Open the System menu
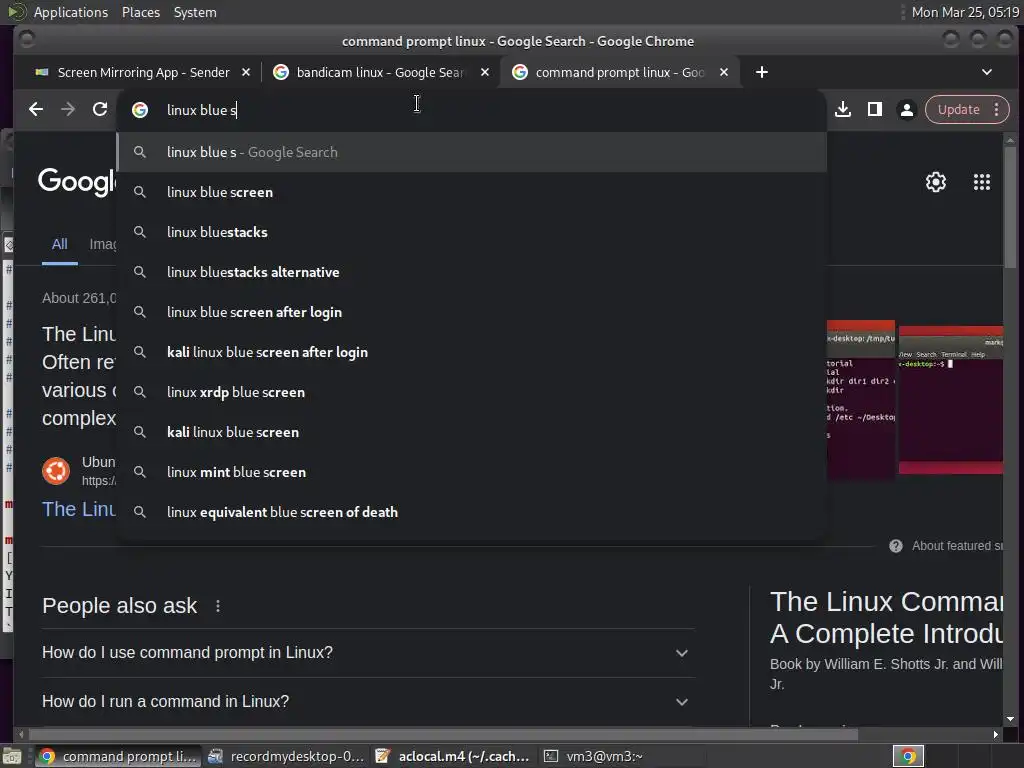The image size is (1024, 768). coord(195,12)
